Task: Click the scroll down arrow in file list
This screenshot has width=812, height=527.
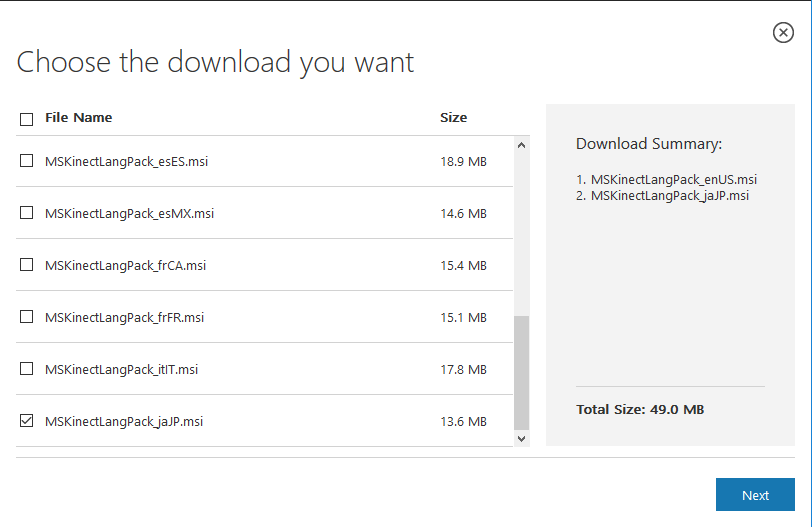Action: pos(521,438)
